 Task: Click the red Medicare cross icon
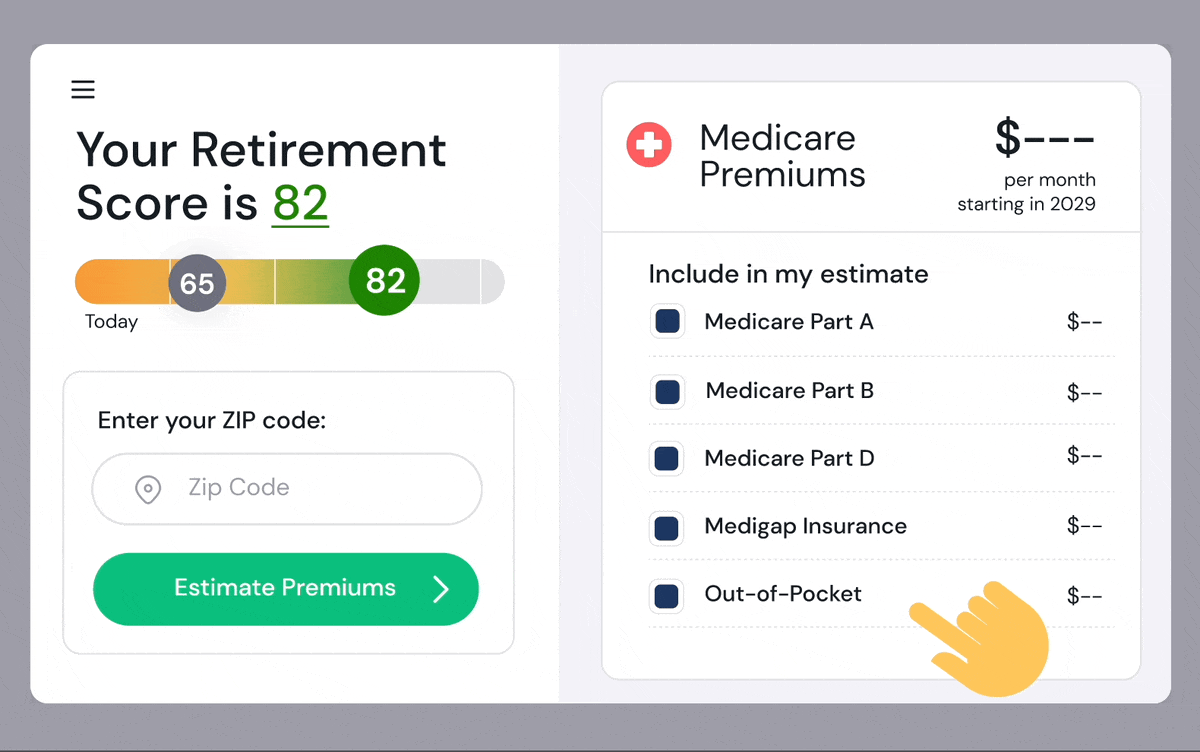click(649, 145)
